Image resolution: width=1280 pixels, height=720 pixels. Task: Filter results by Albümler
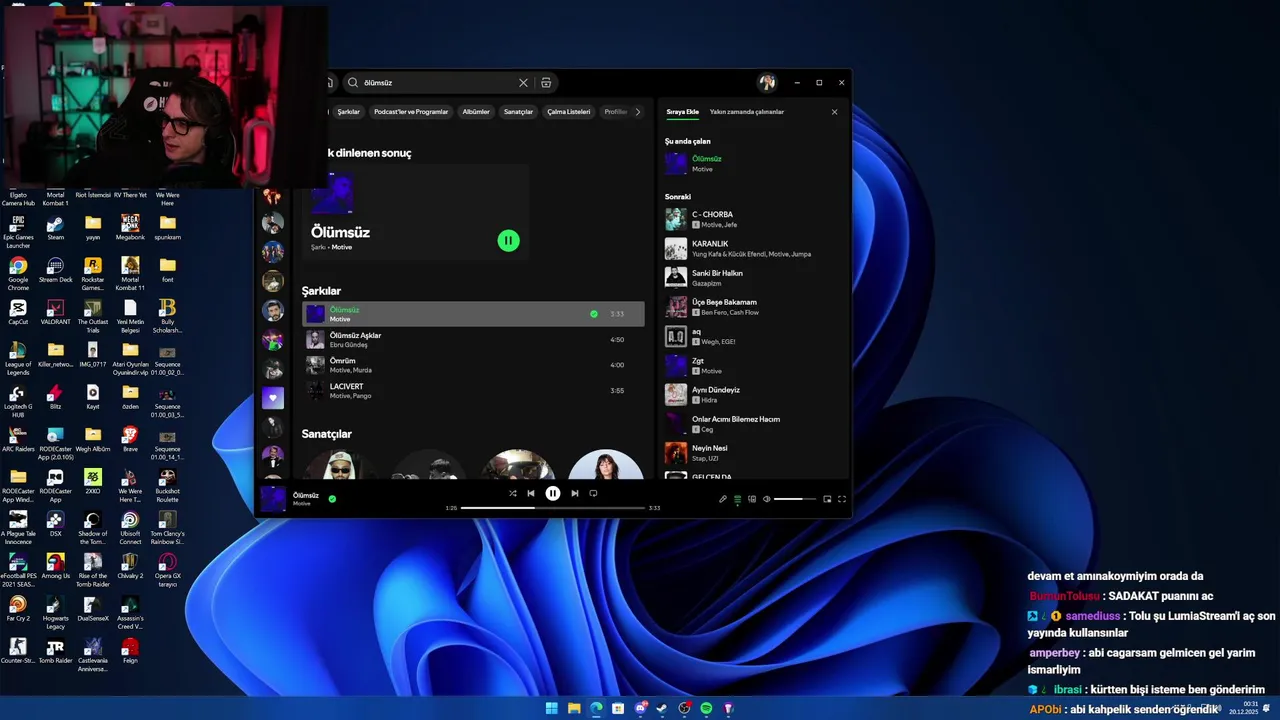pos(476,112)
